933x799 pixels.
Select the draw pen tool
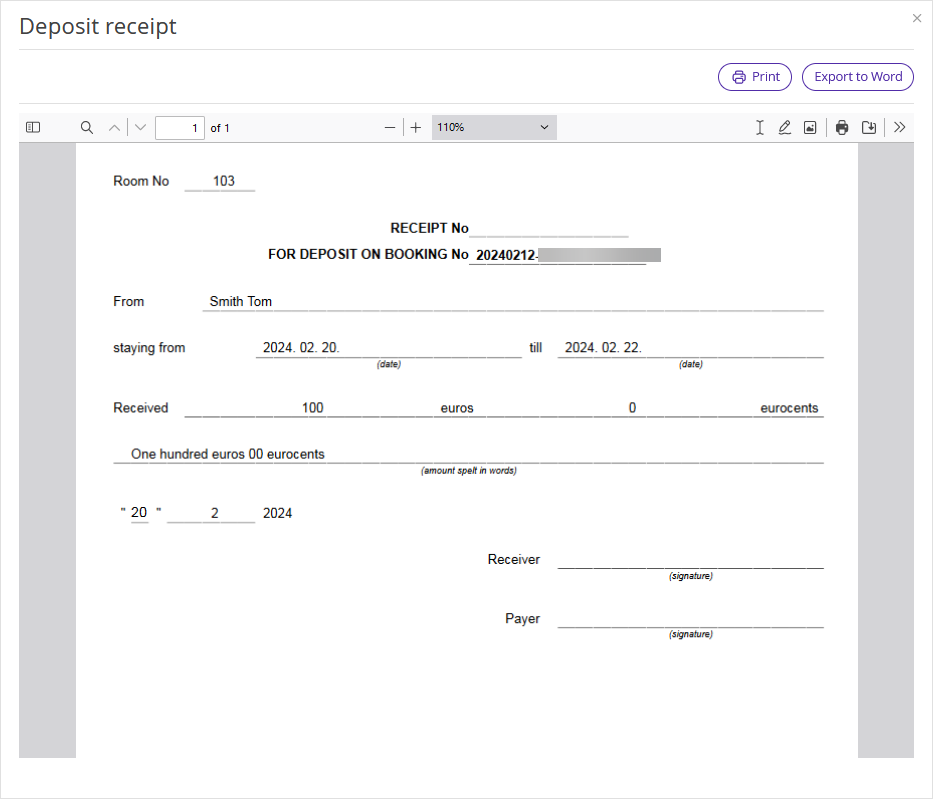tap(785, 127)
